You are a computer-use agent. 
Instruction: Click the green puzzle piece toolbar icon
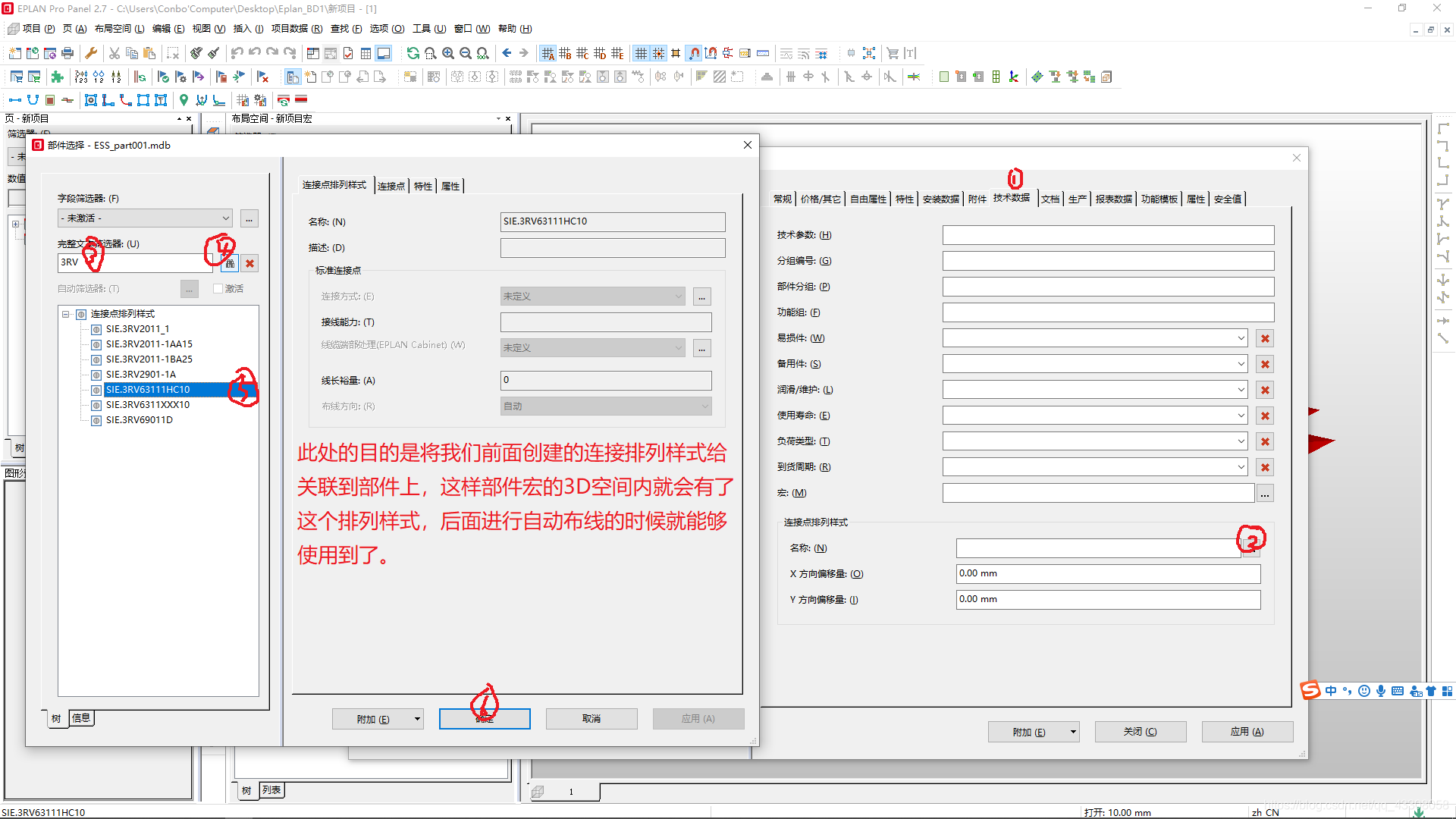click(57, 77)
